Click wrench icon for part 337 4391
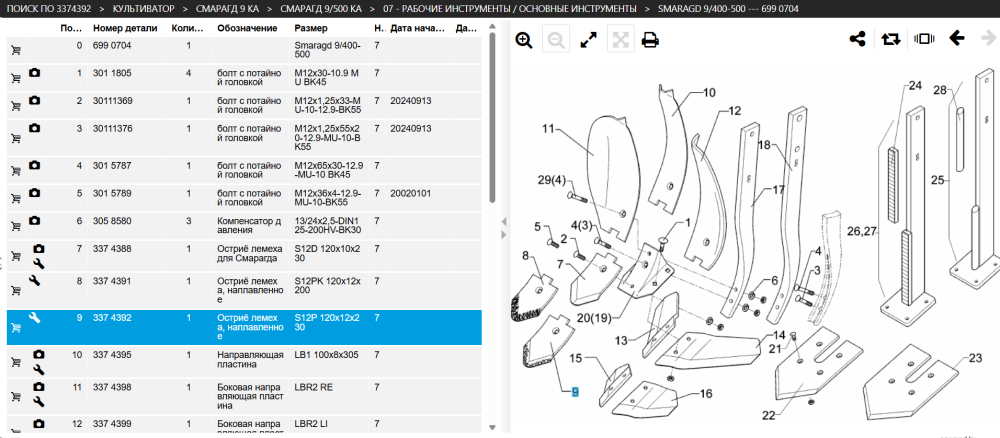The height and width of the screenshot is (438, 1000). pos(34,280)
